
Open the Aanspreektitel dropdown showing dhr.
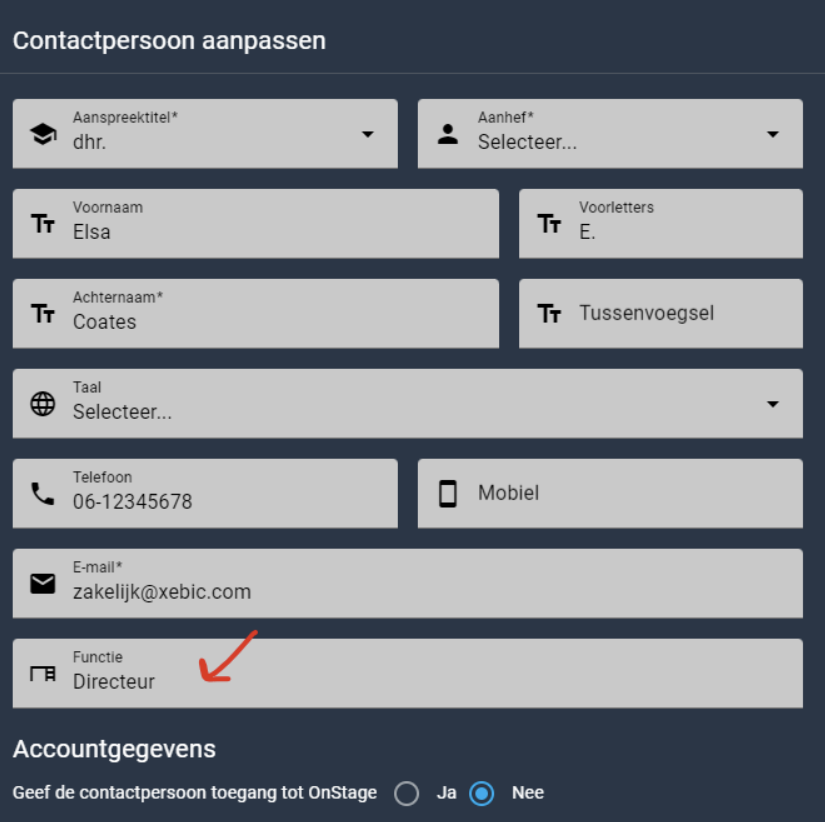[205, 134]
